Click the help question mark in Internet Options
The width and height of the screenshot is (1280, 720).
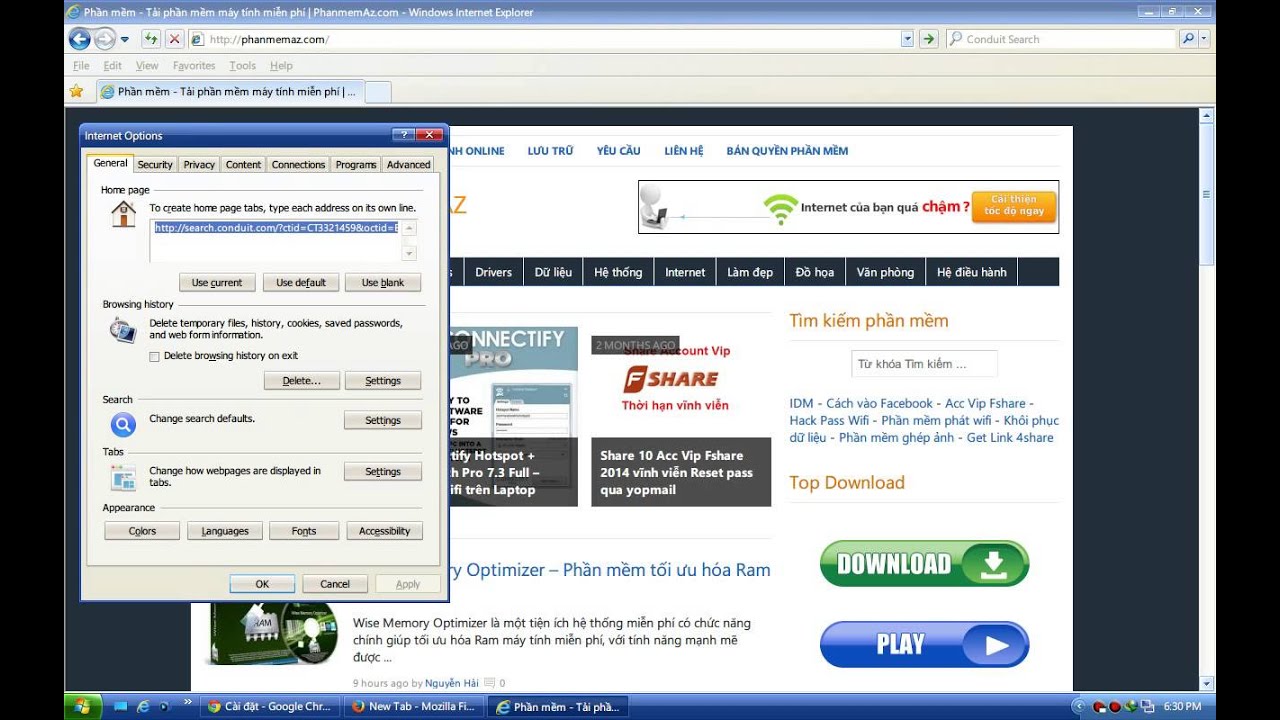(403, 135)
